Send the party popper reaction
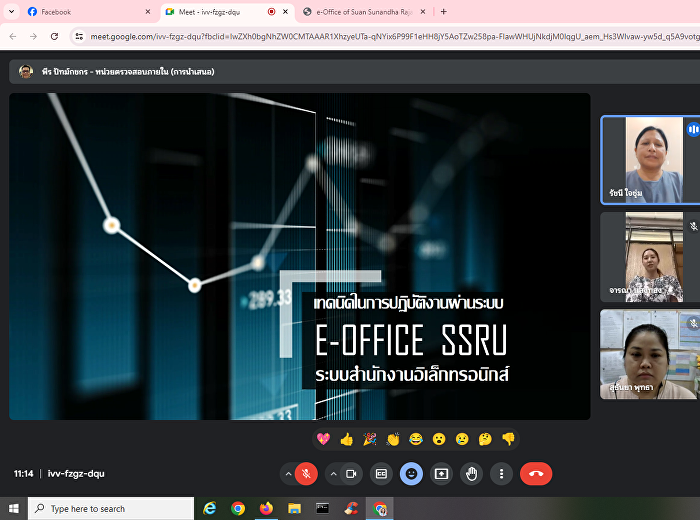Screen dimensions: 700x520 370,439
